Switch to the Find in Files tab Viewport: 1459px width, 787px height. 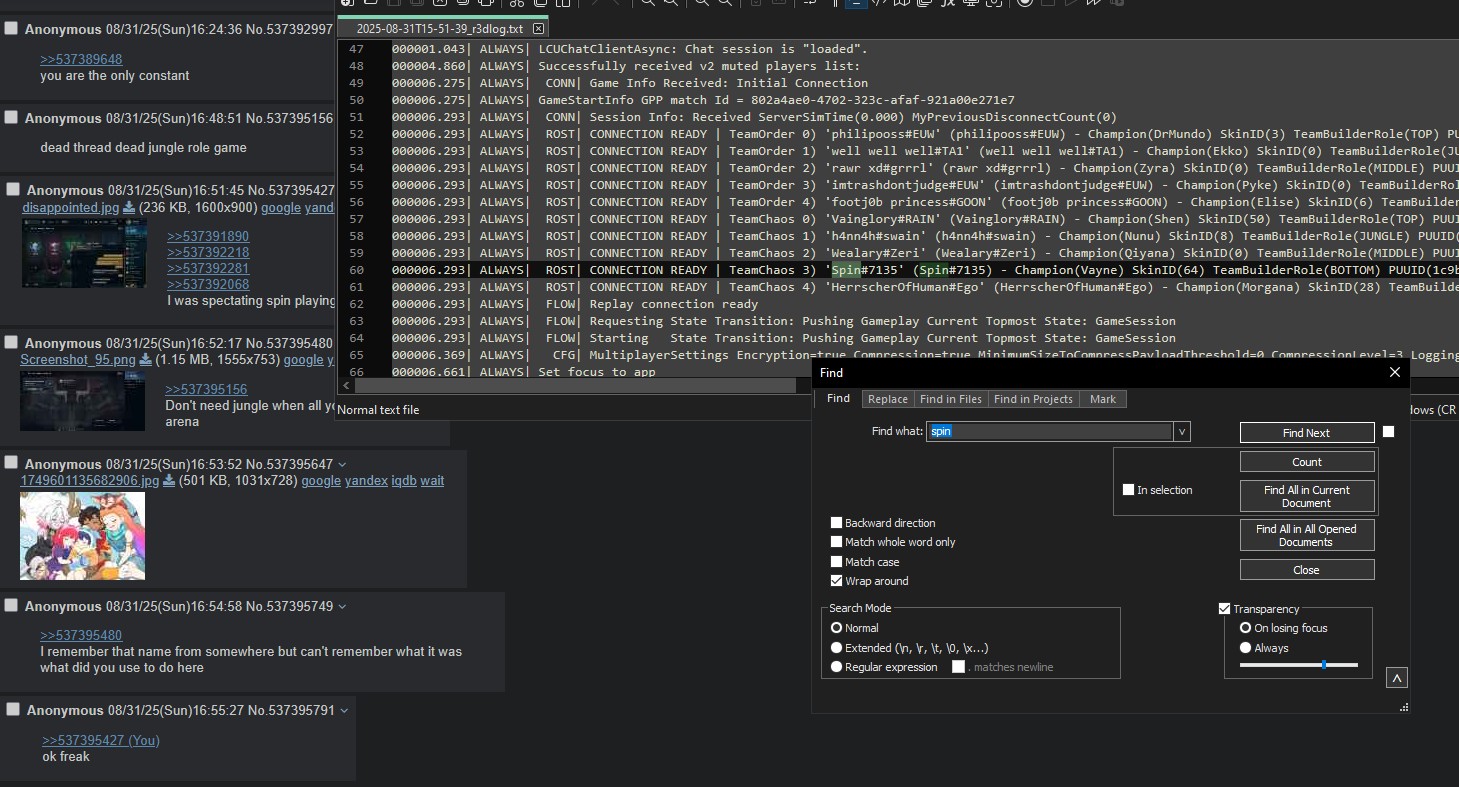pos(951,399)
